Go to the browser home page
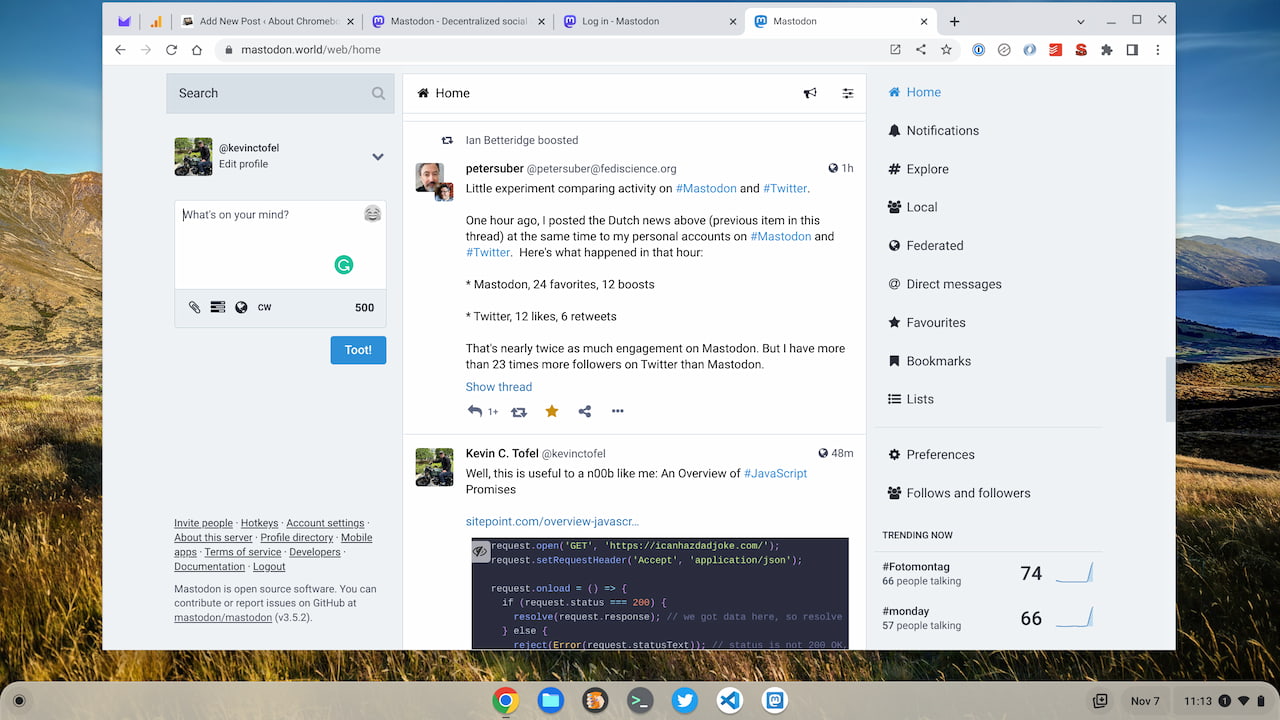1280x720 pixels. pyautogui.click(x=197, y=50)
